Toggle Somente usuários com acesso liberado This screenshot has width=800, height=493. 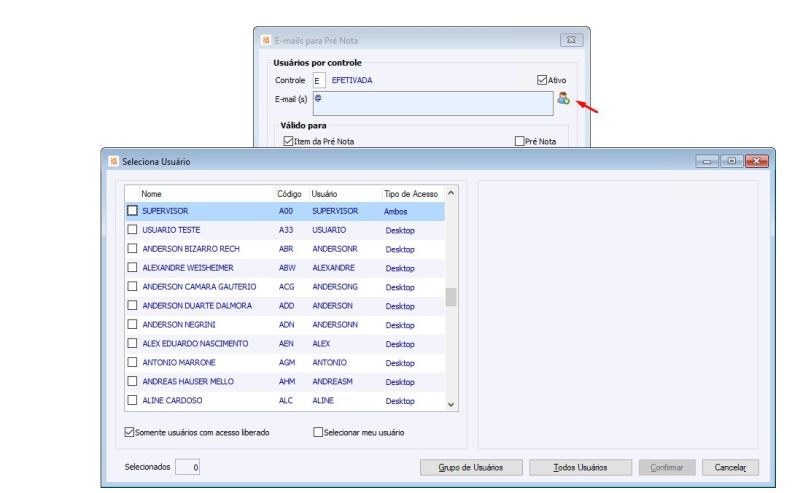[129, 432]
